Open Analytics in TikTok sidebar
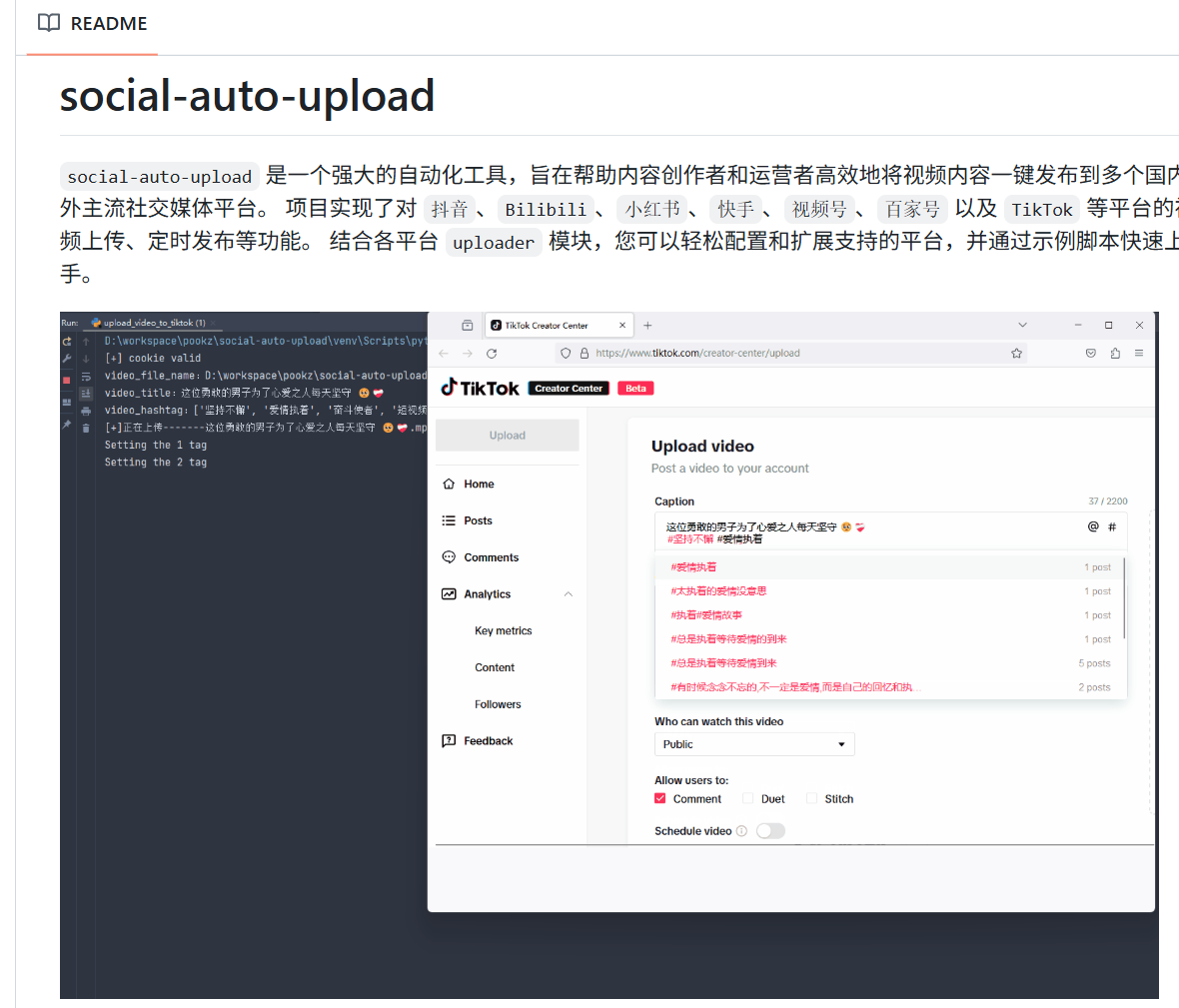 tap(487, 594)
